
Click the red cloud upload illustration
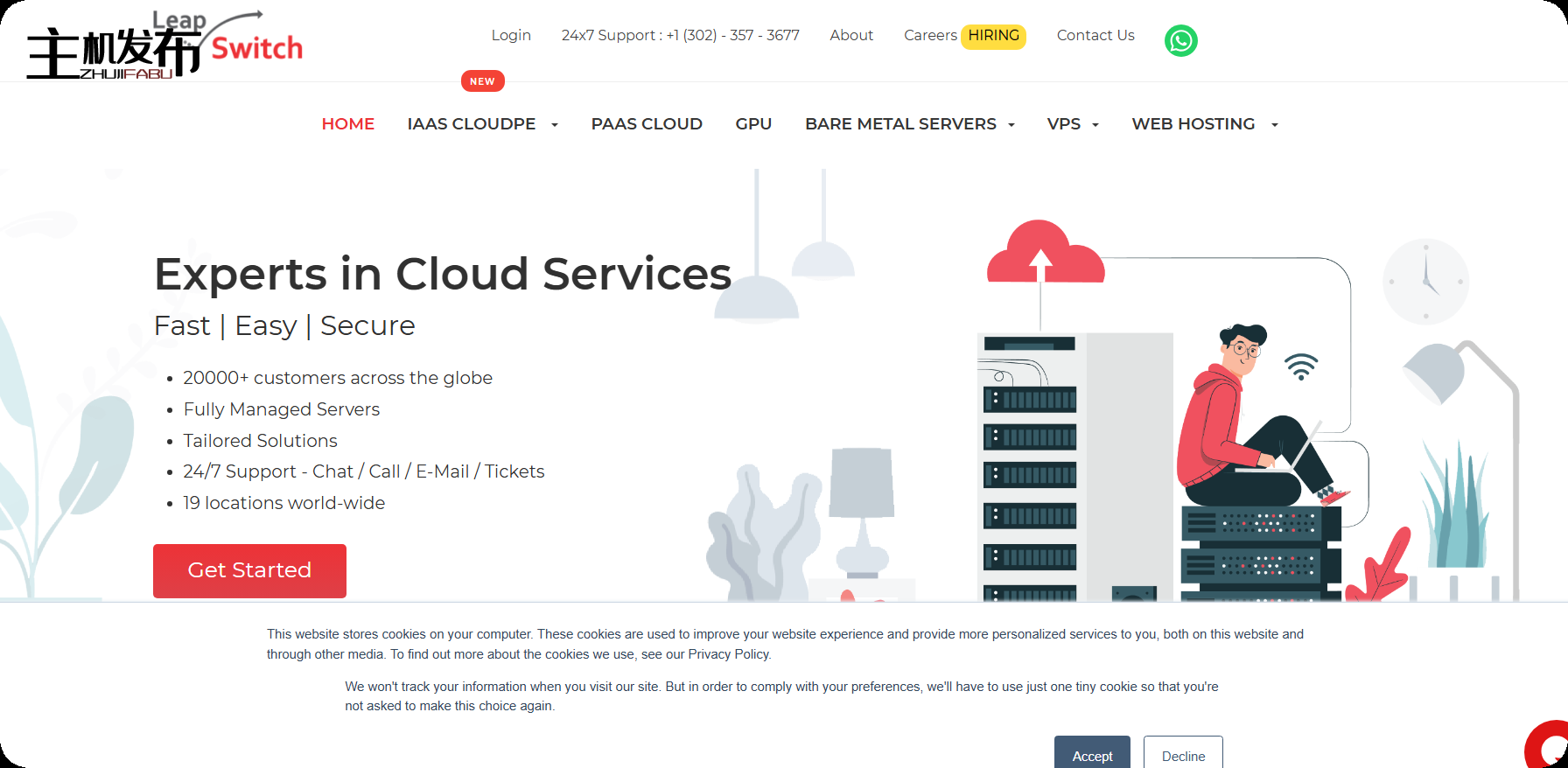1045,253
